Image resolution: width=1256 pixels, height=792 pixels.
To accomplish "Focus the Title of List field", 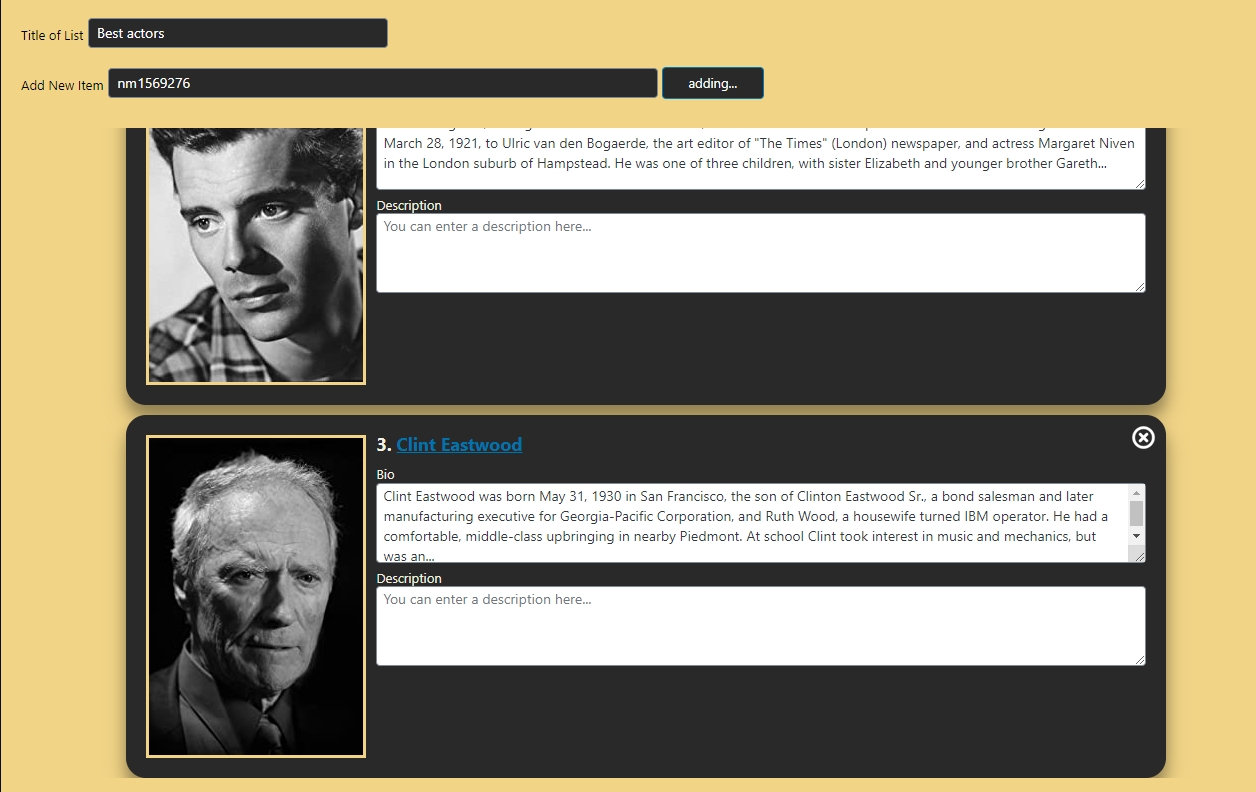I will [x=238, y=33].
